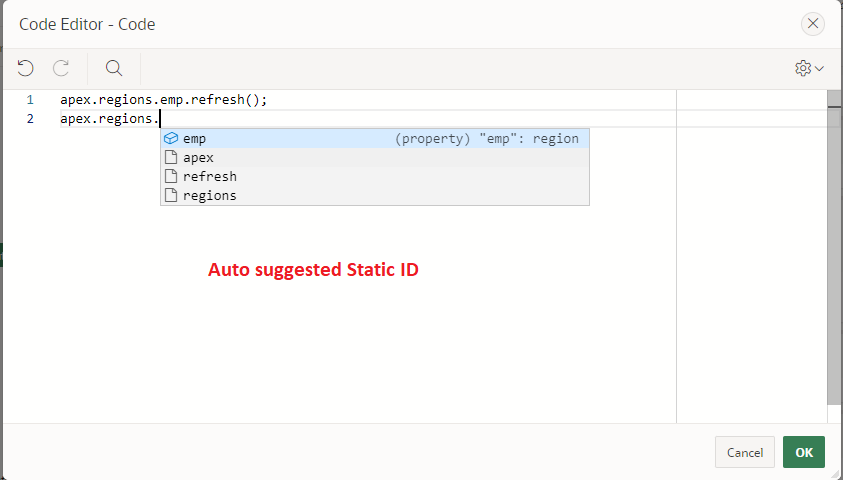Viewport: 844px width, 486px height.
Task: Click line number 2 in the gutter
Action: (30, 119)
